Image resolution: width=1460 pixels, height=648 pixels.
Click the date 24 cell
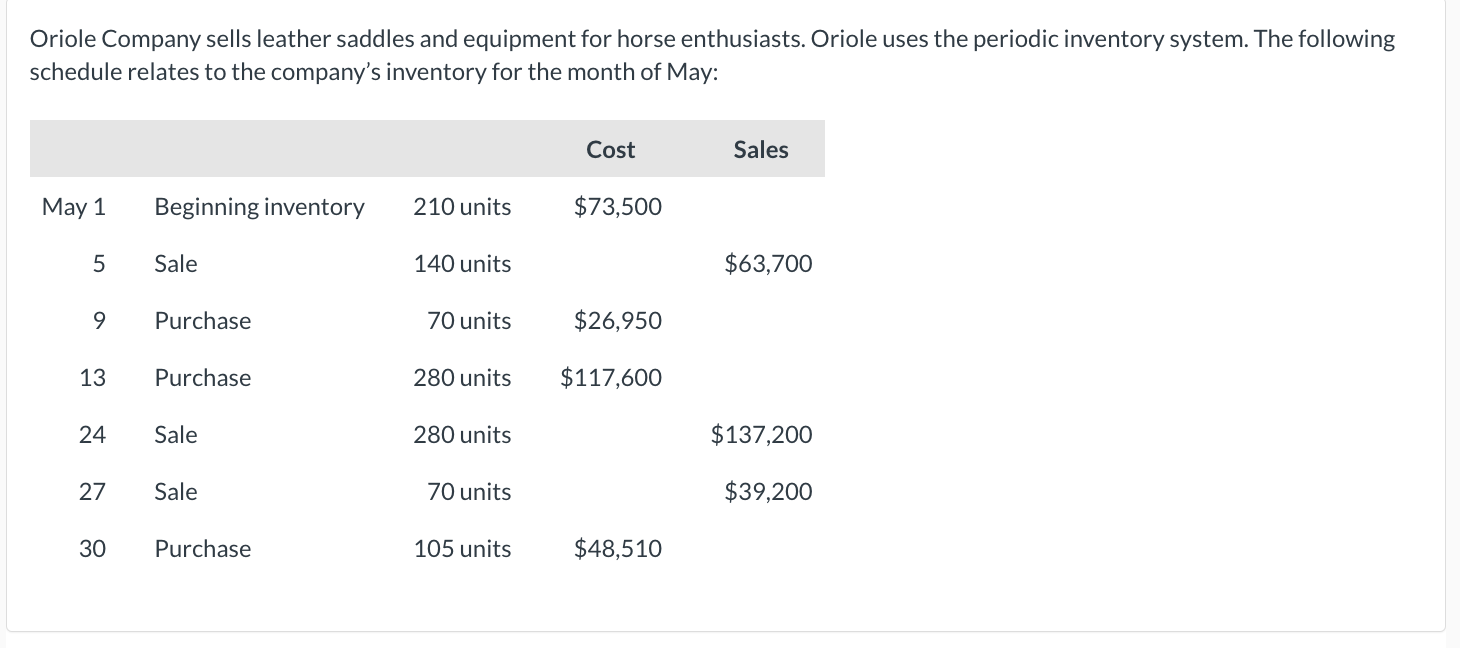click(92, 435)
